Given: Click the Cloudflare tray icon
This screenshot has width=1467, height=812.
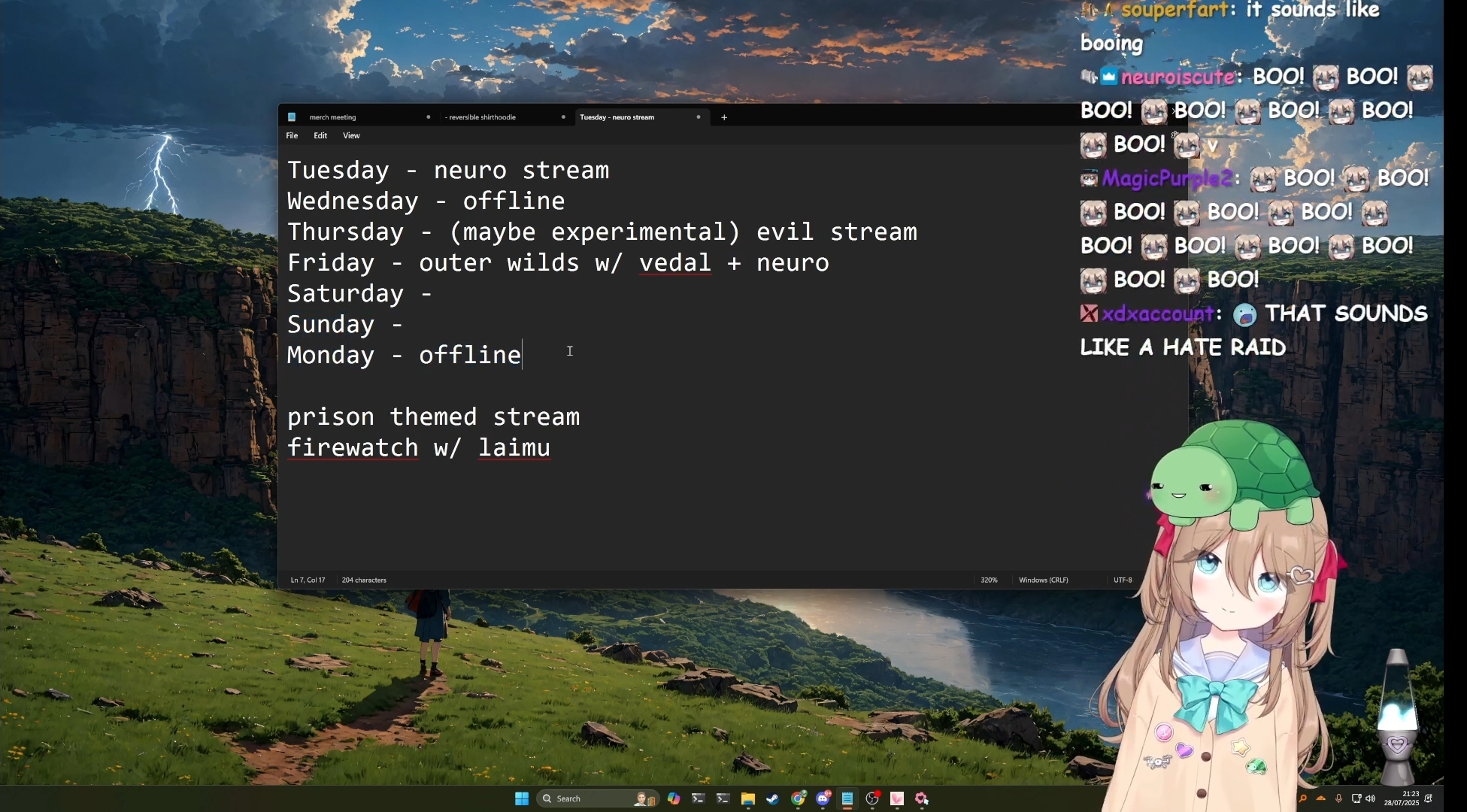Looking at the screenshot, I should tap(1321, 798).
